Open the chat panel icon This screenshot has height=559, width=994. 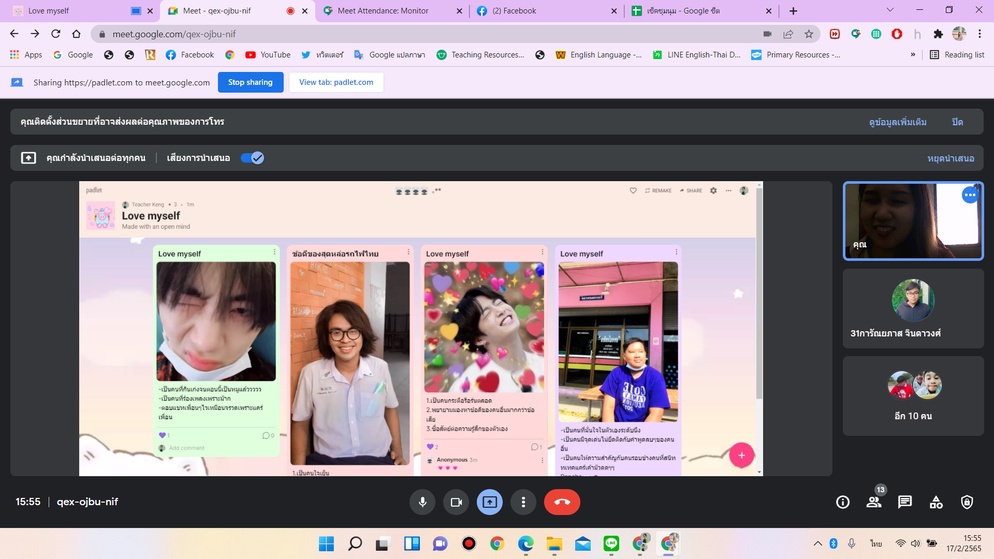click(x=905, y=502)
